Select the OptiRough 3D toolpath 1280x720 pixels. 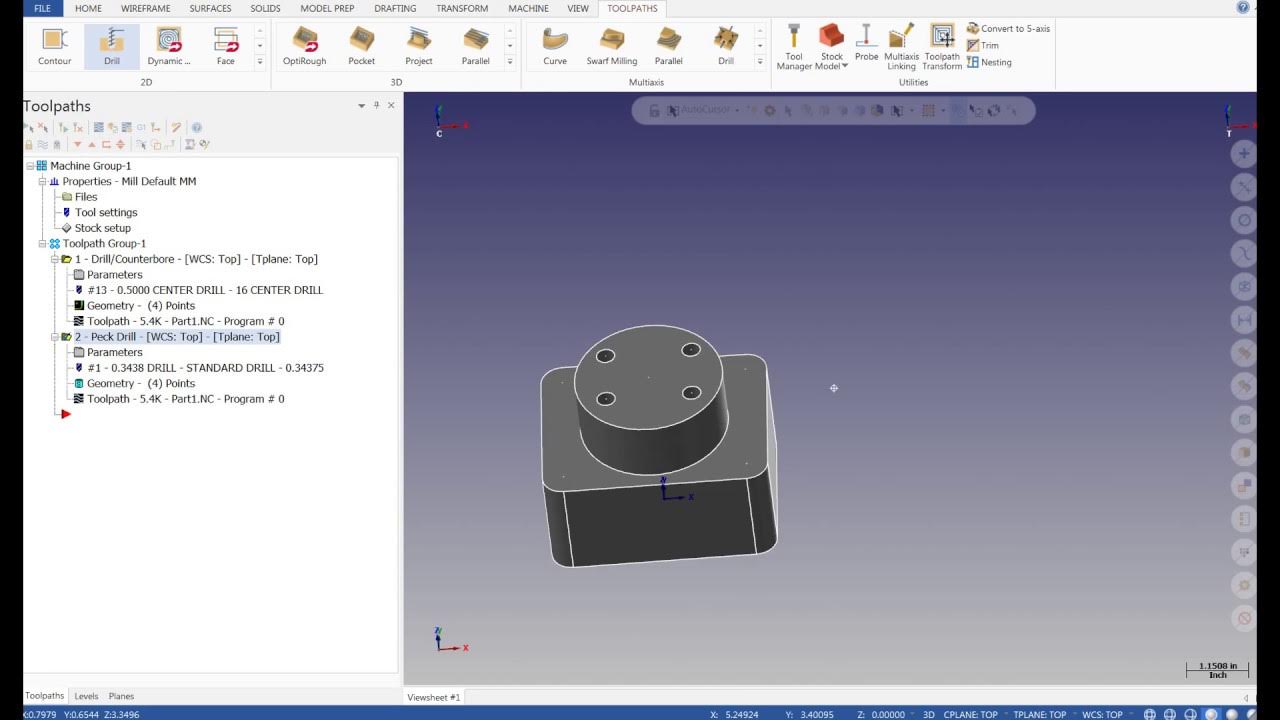point(305,46)
